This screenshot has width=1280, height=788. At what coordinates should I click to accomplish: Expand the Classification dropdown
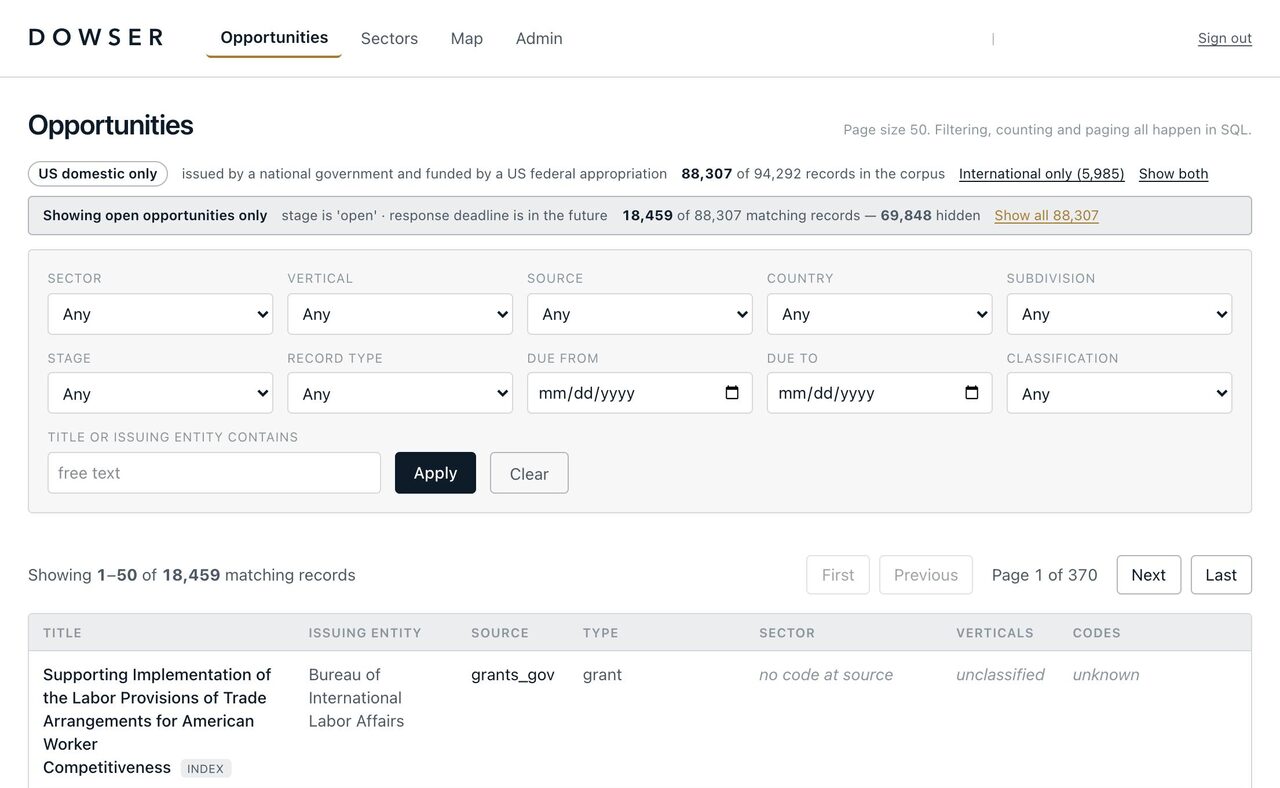click(x=1119, y=393)
